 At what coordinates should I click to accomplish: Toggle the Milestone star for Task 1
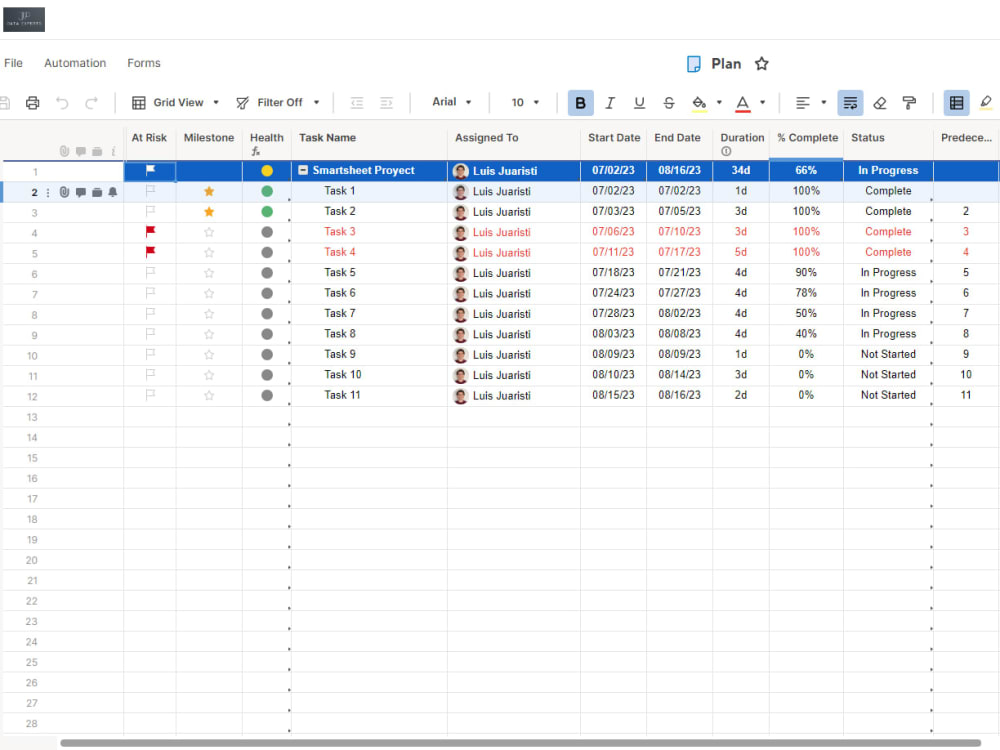pos(208,190)
